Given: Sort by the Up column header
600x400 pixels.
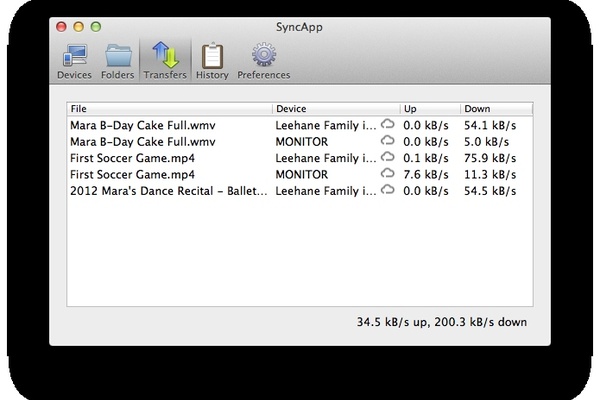Looking at the screenshot, I should coord(430,109).
